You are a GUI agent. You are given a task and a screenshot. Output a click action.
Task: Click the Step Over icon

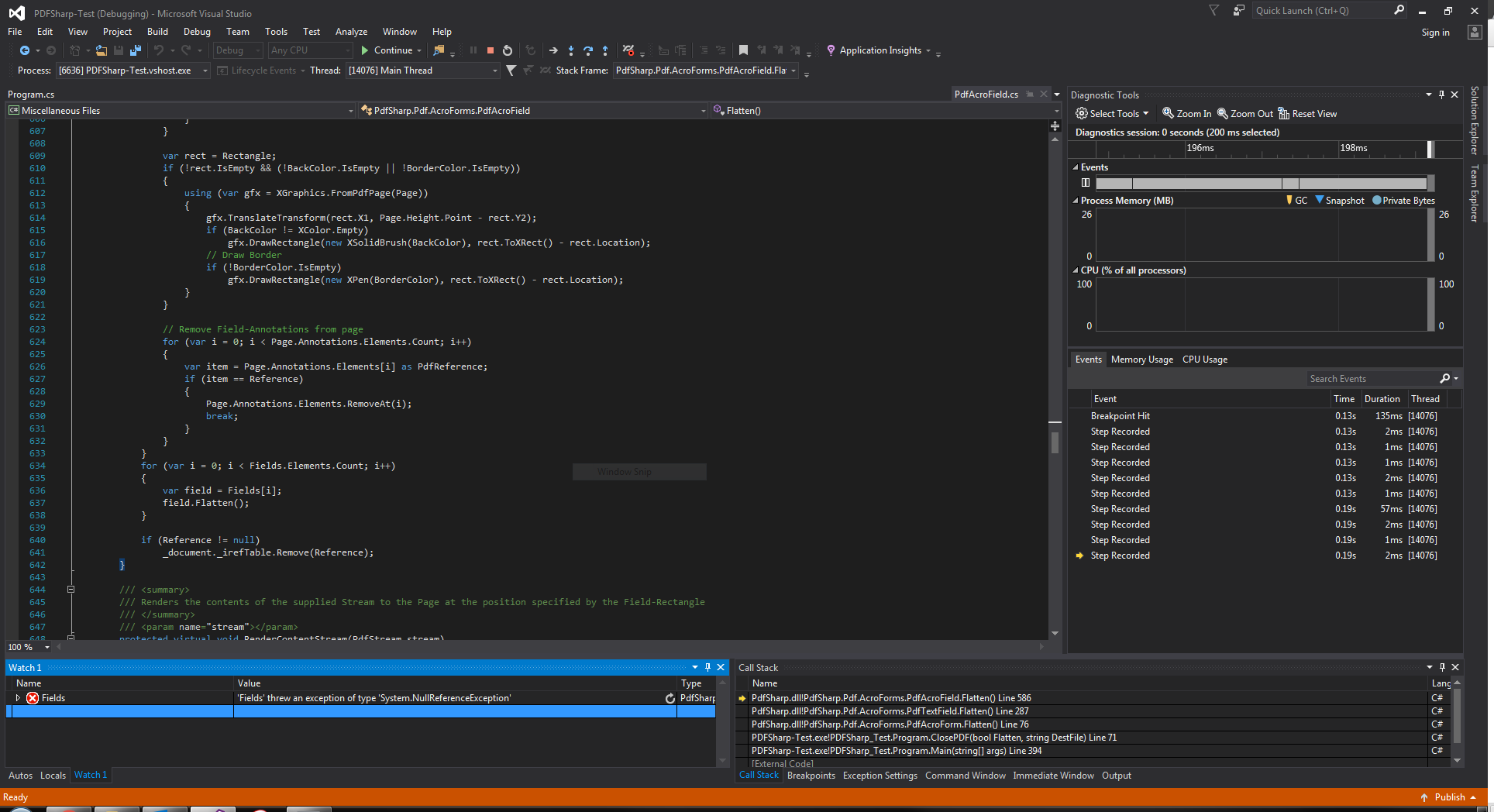pyautogui.click(x=588, y=50)
